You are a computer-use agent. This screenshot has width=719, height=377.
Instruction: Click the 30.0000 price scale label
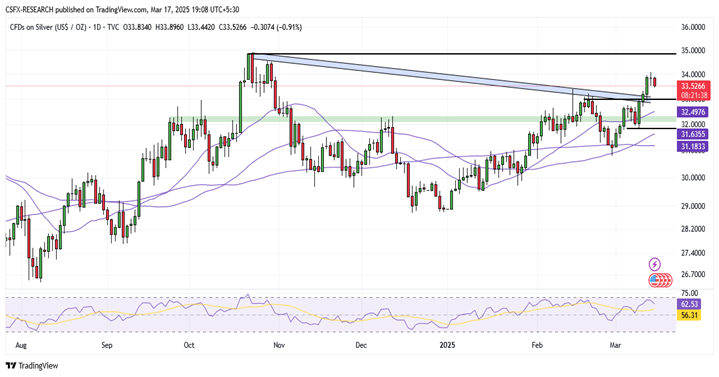(x=693, y=178)
